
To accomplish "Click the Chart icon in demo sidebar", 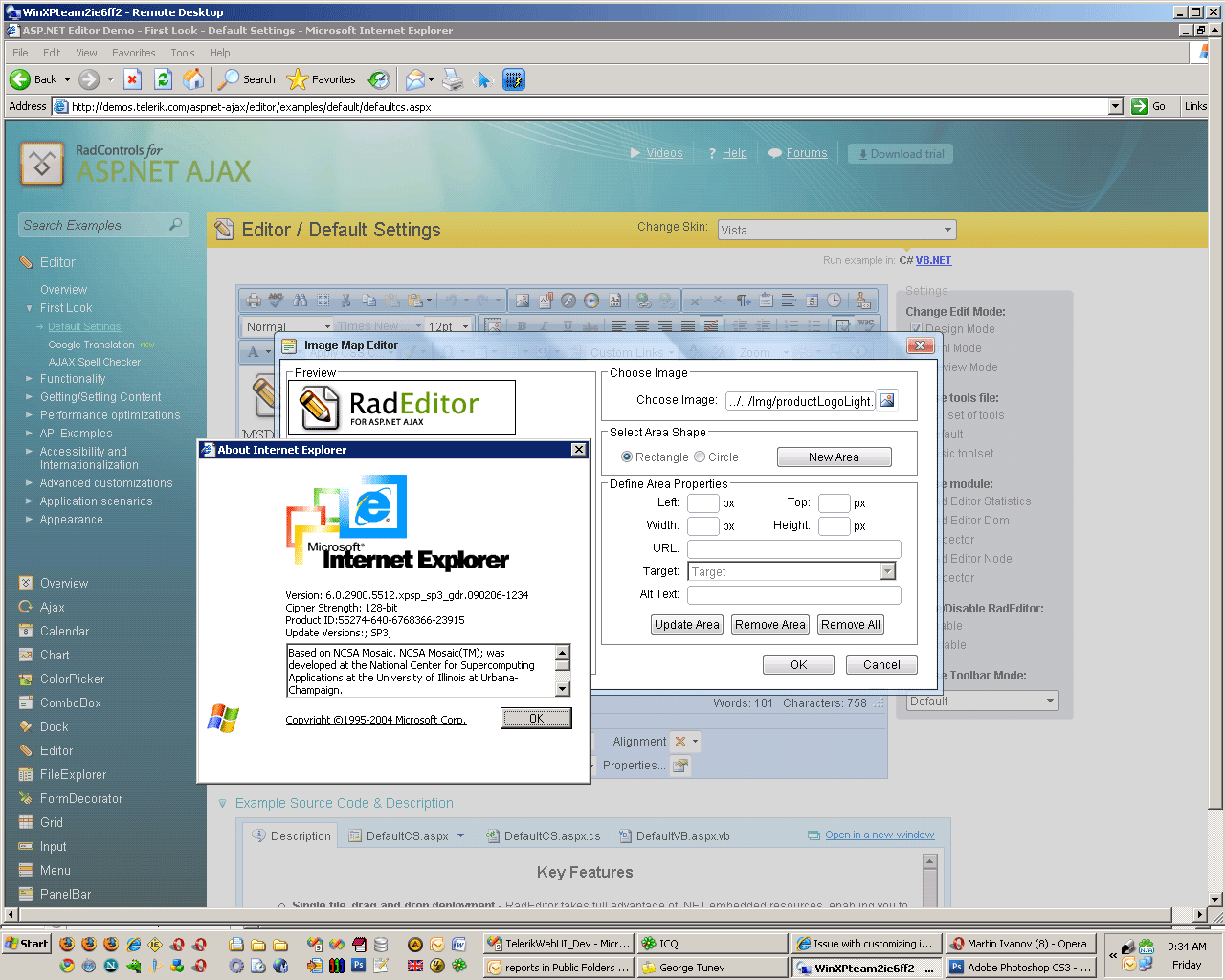I will [26, 655].
